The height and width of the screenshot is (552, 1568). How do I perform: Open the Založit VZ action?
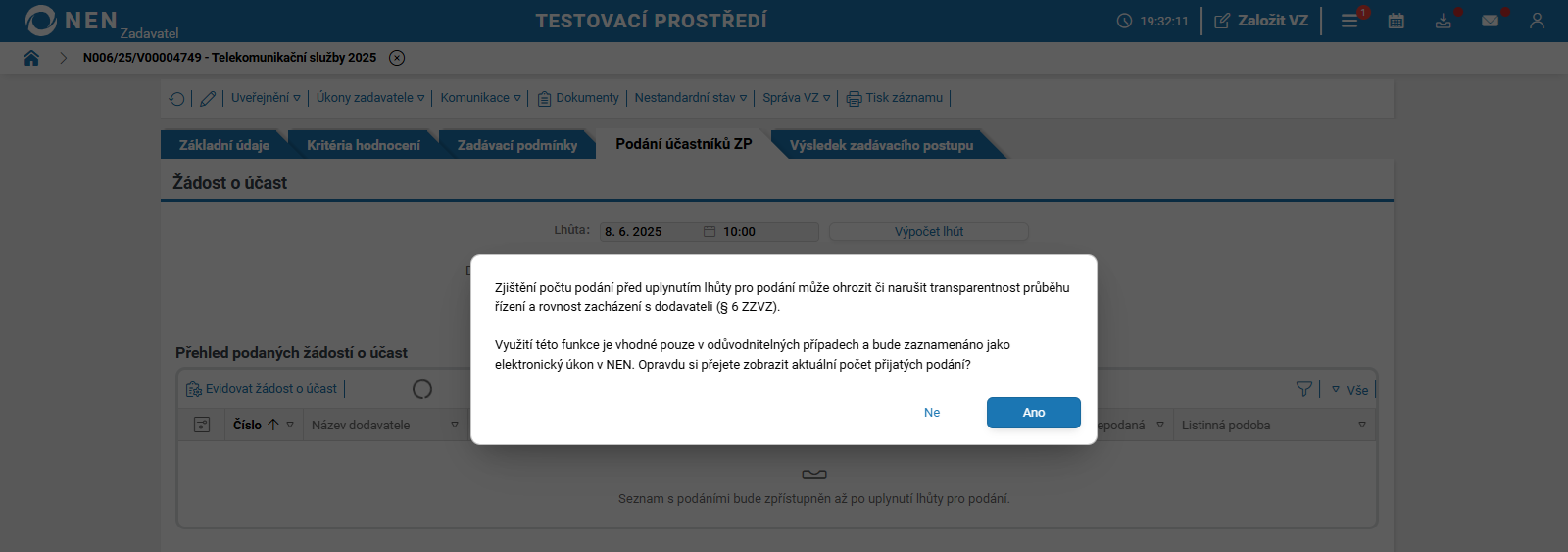[1261, 21]
